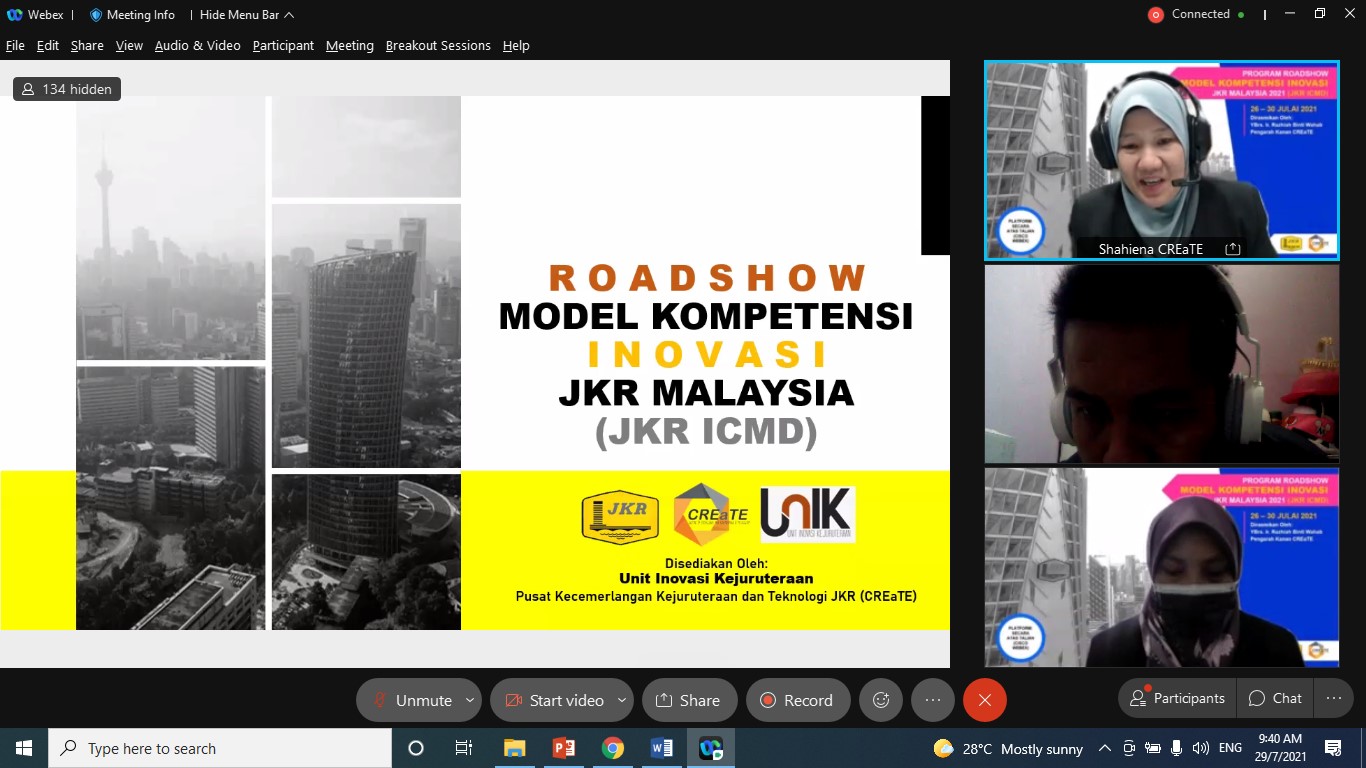The height and width of the screenshot is (768, 1366).
Task: Open weather widget showing 28°C Mostly sunny
Action: pyautogui.click(x=1008, y=748)
